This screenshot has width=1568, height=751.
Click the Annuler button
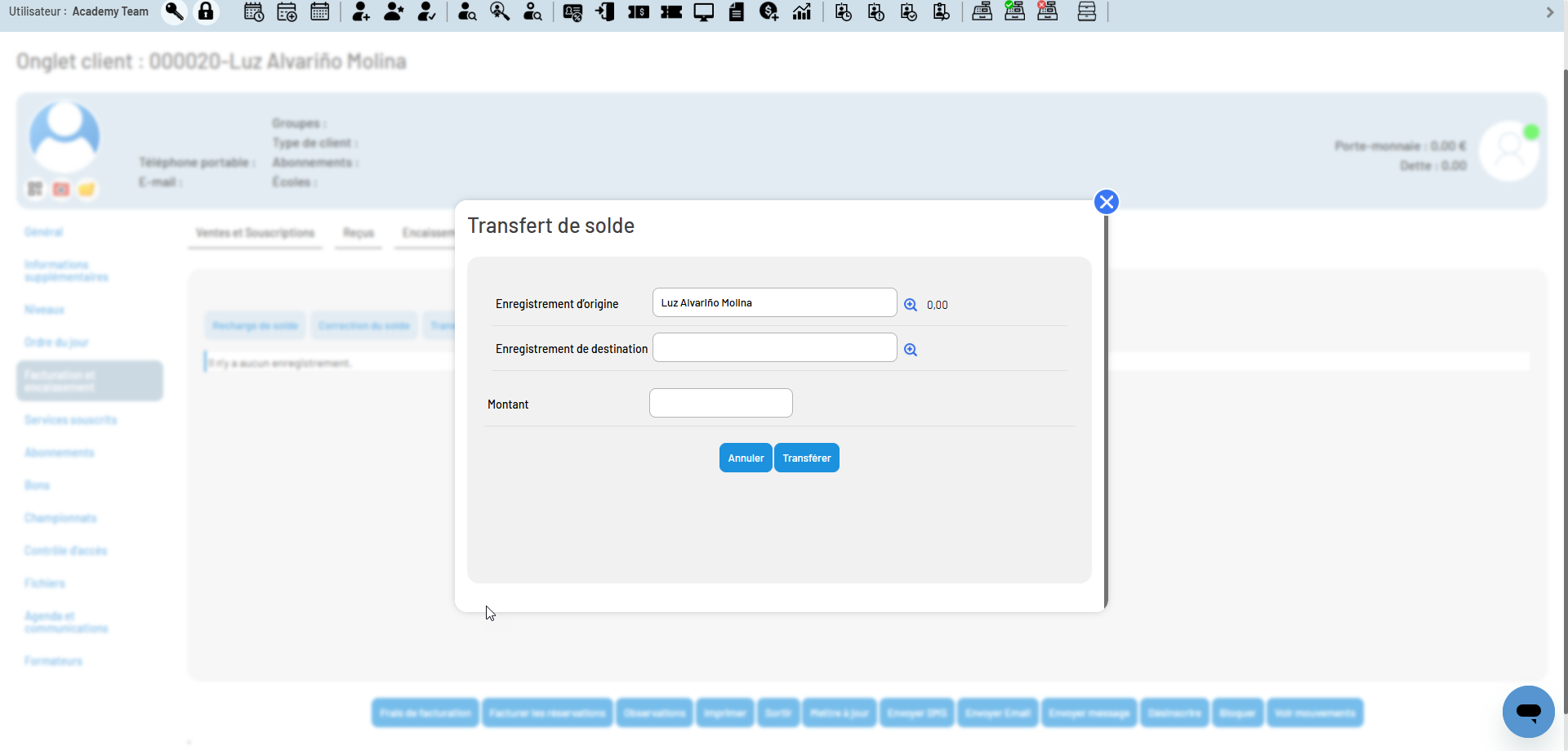[x=746, y=458]
